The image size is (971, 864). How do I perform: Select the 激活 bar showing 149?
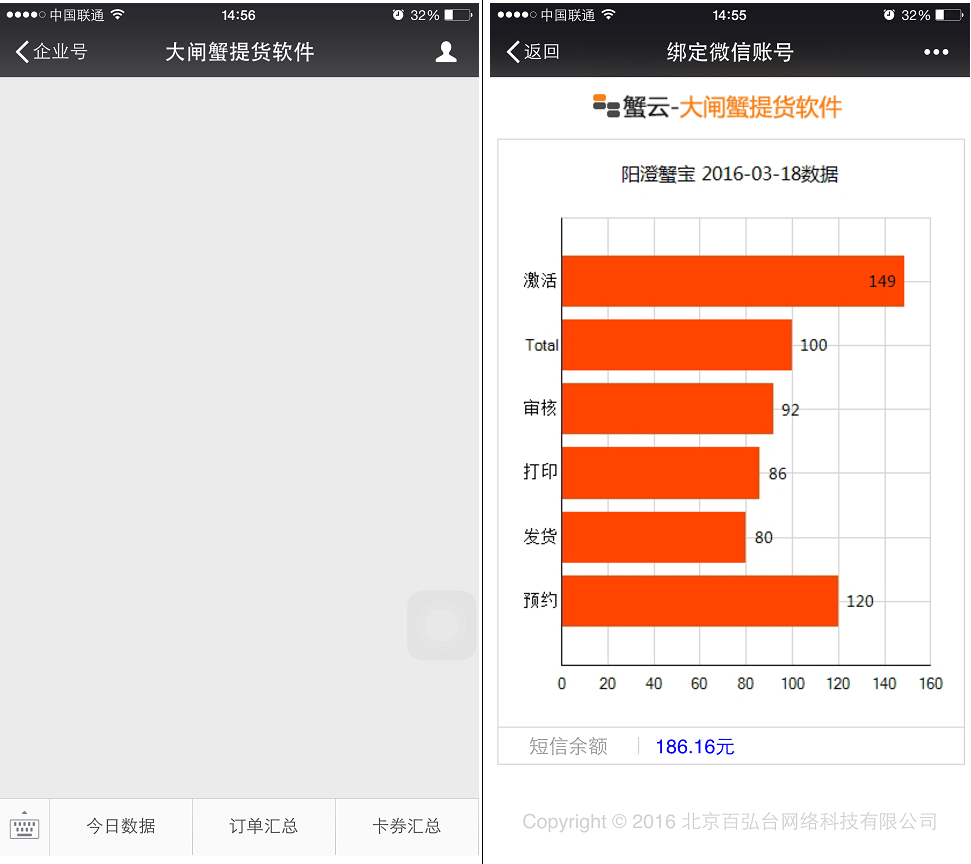coord(733,281)
